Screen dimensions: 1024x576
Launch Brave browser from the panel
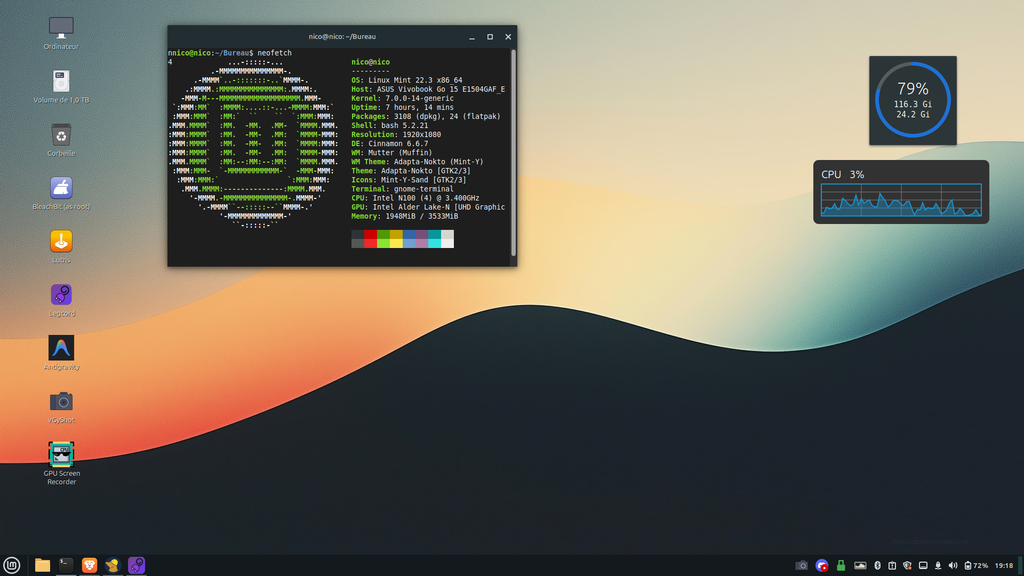(x=89, y=565)
